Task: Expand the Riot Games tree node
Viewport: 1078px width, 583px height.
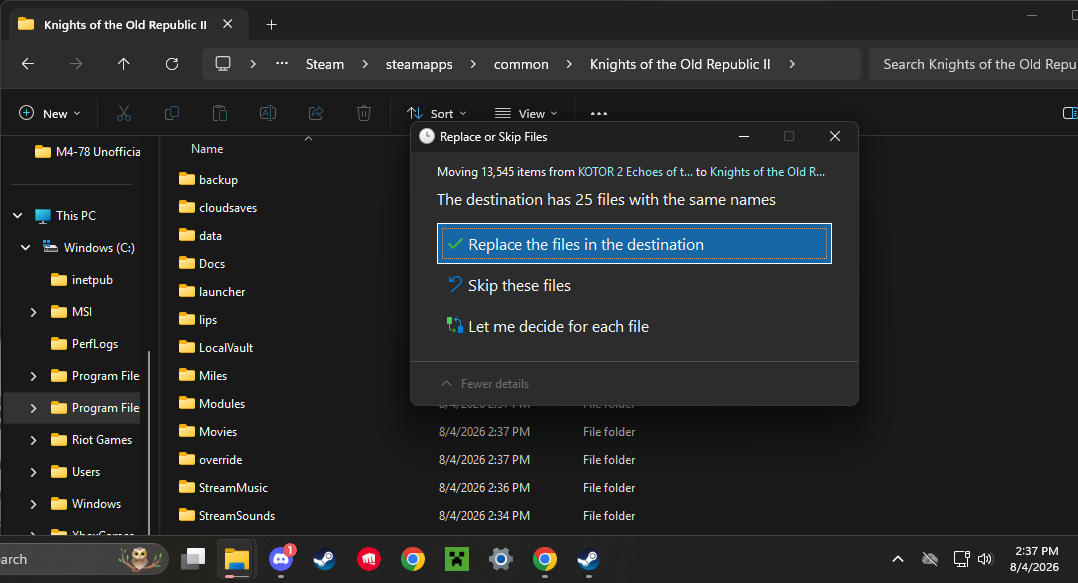Action: point(33,440)
